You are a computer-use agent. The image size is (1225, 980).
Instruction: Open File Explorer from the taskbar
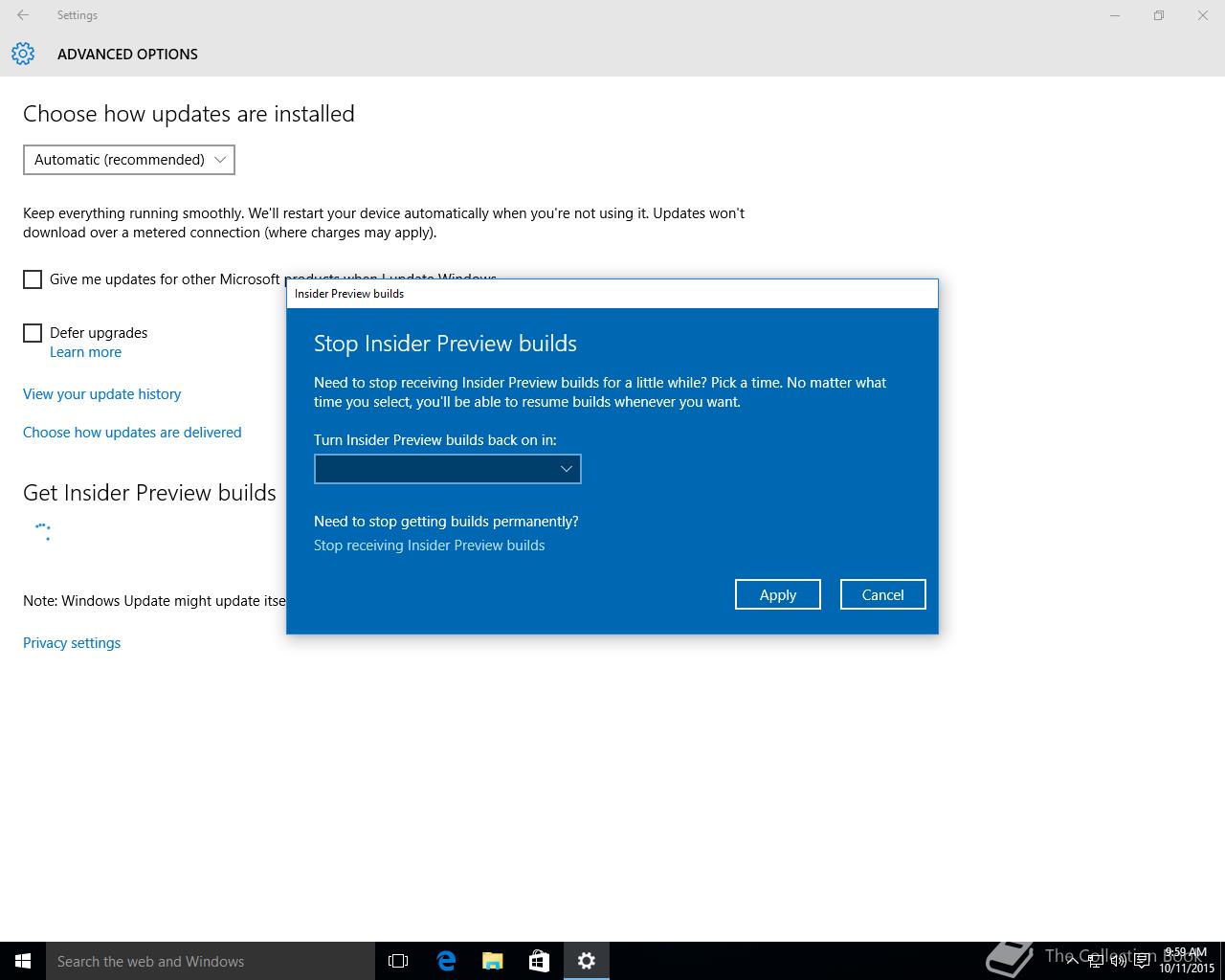[493, 961]
